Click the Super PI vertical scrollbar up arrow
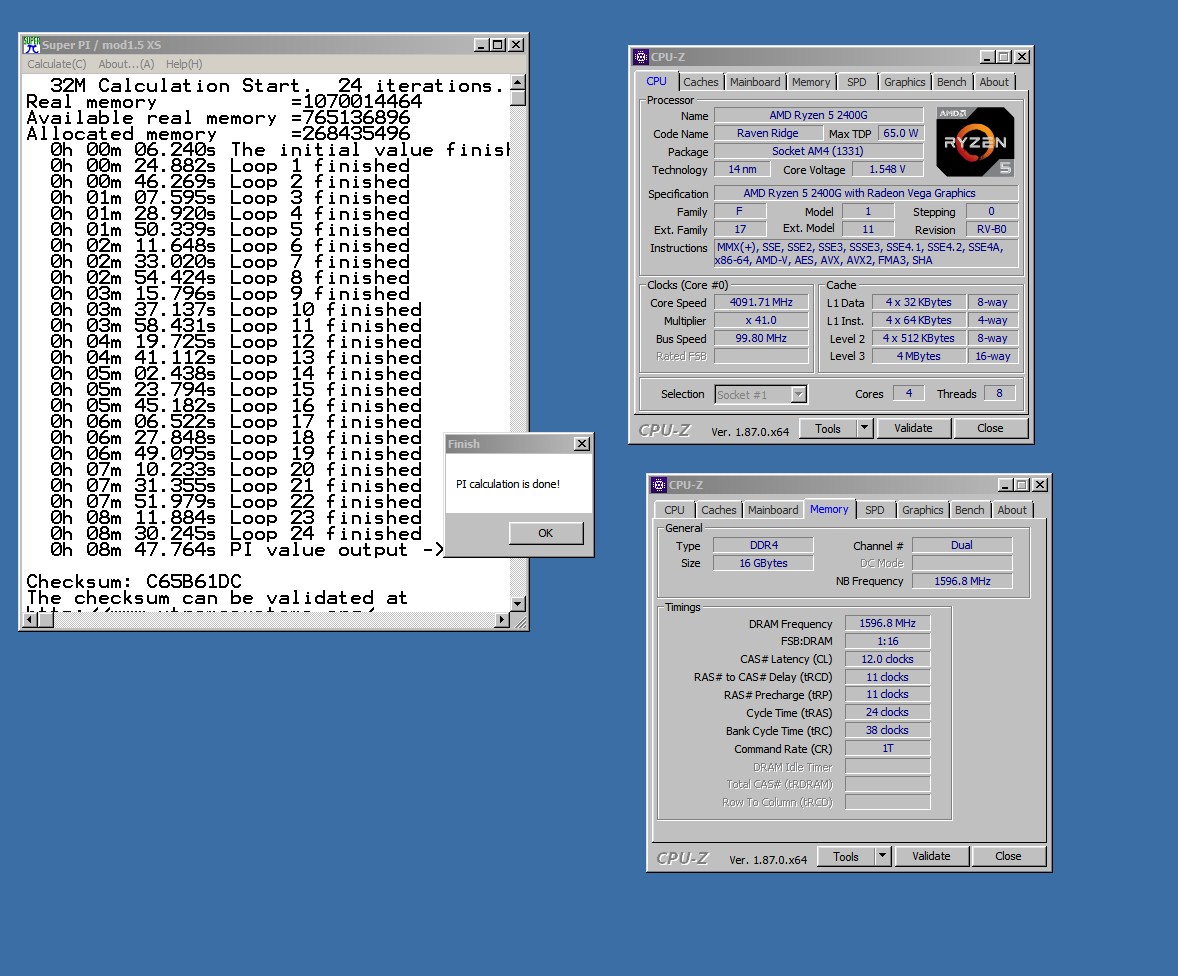 [x=518, y=82]
